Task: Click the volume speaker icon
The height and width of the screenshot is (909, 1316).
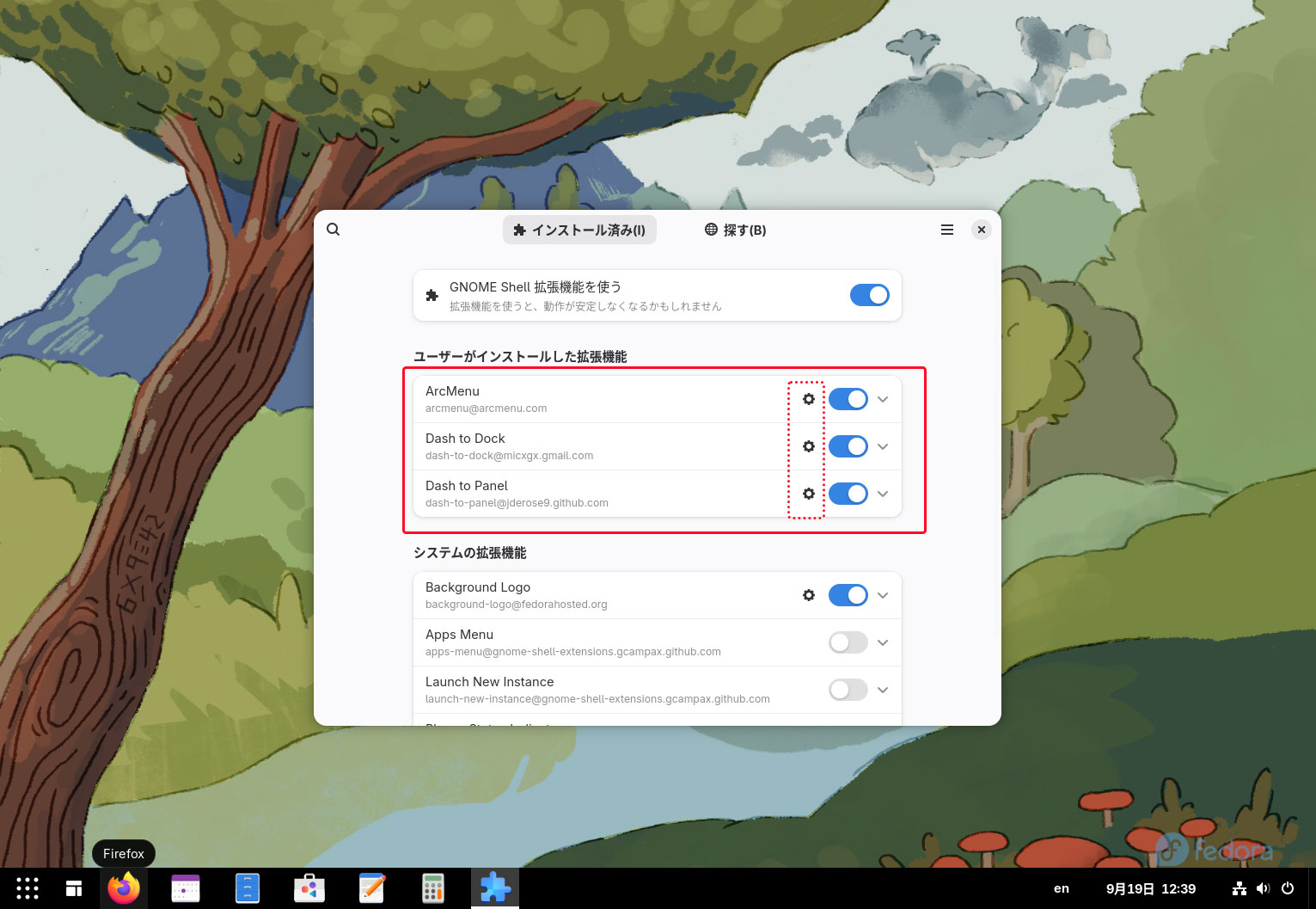Action: (x=1263, y=888)
